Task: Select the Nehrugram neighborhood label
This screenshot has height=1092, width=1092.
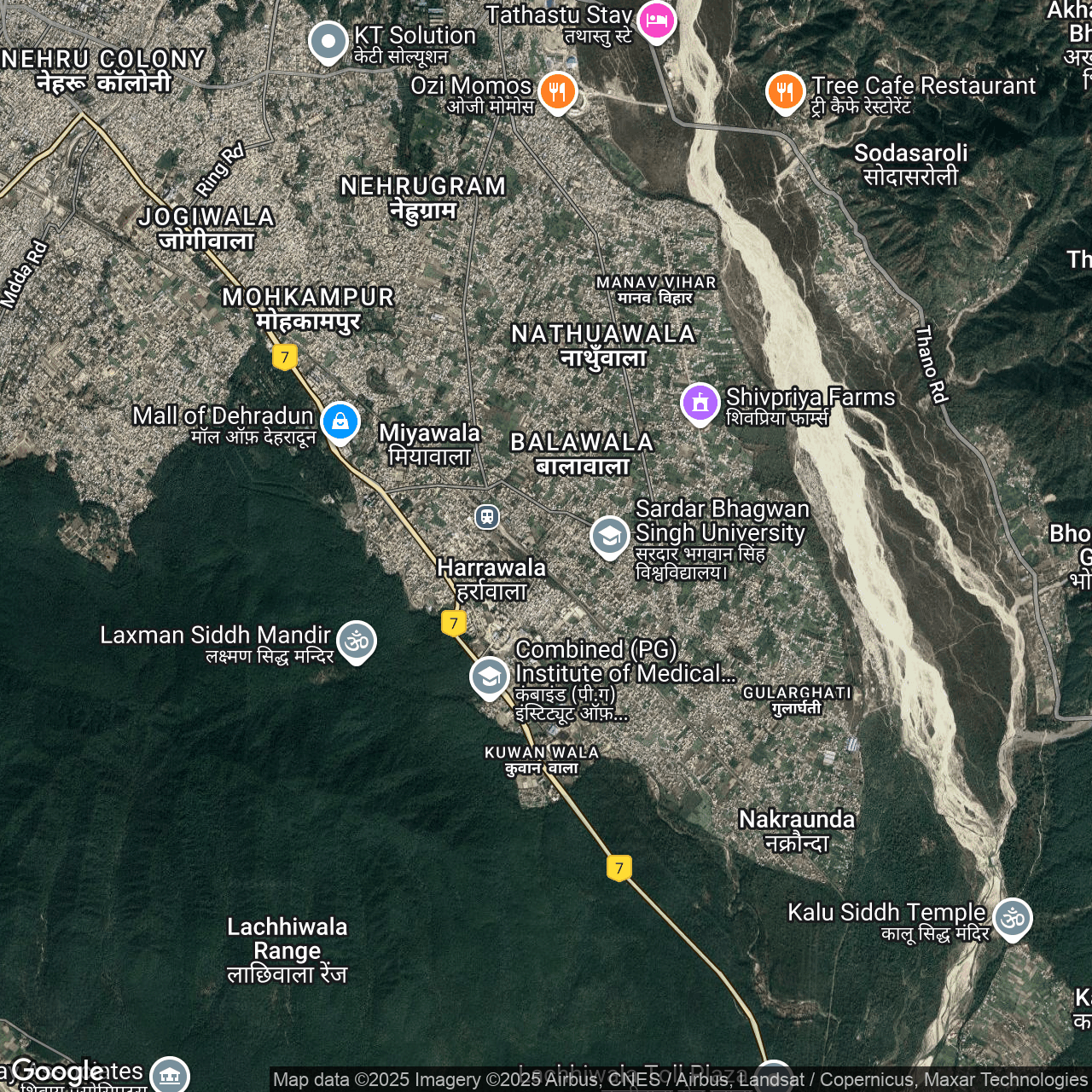Action: (423, 197)
